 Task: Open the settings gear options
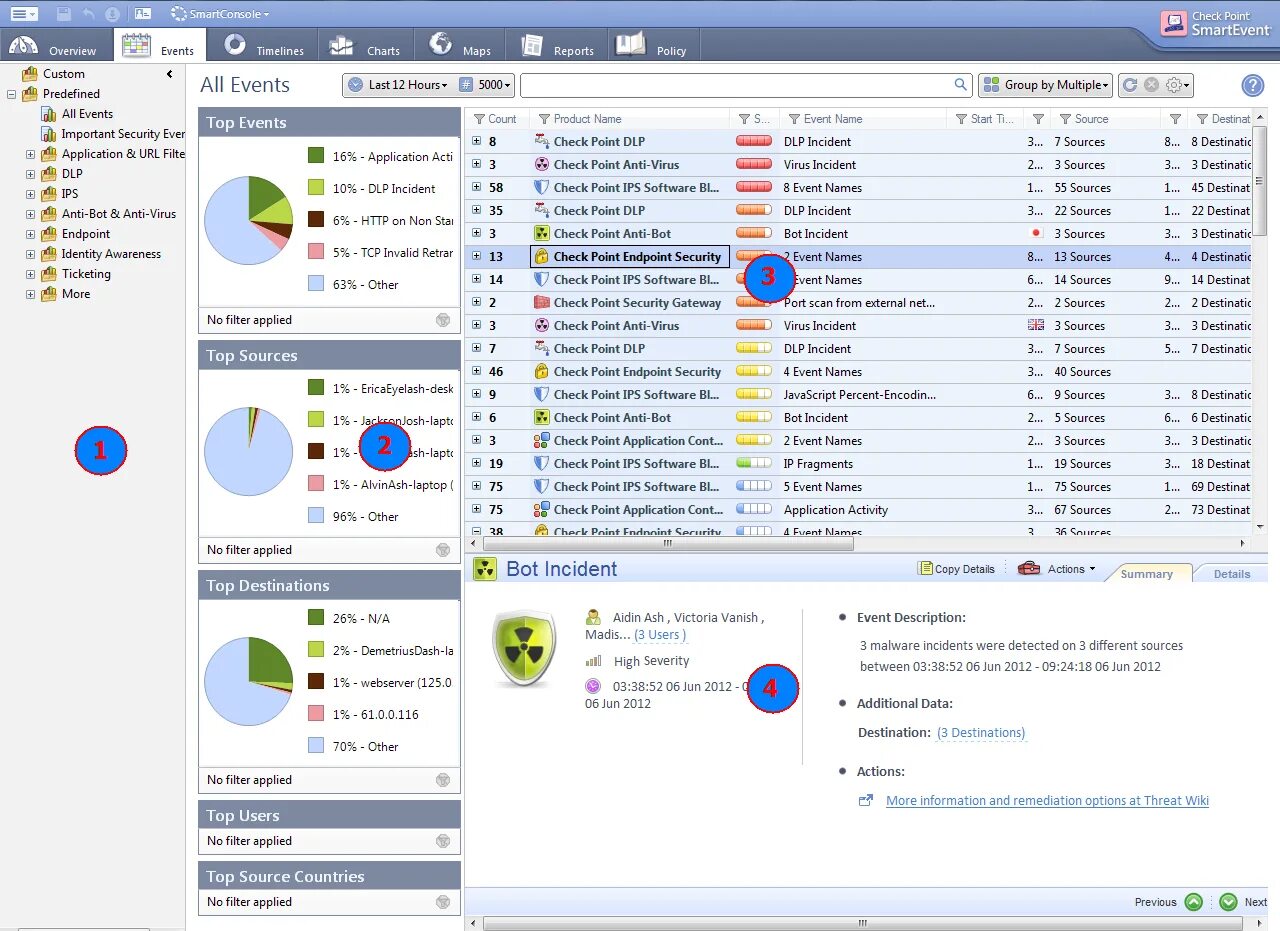pyautogui.click(x=1177, y=85)
